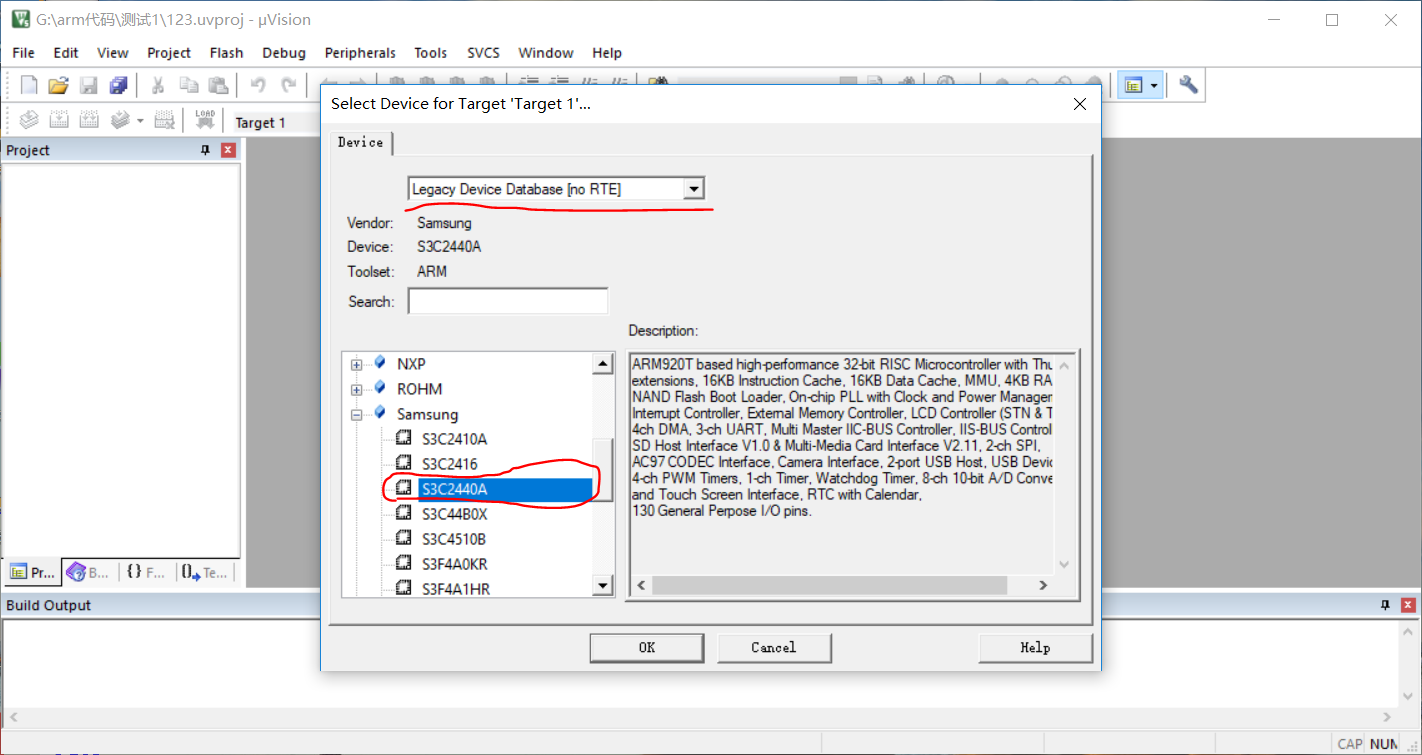Viewport: 1422px width, 755px height.
Task: Select the Device tab in the dialog
Action: pyautogui.click(x=361, y=143)
